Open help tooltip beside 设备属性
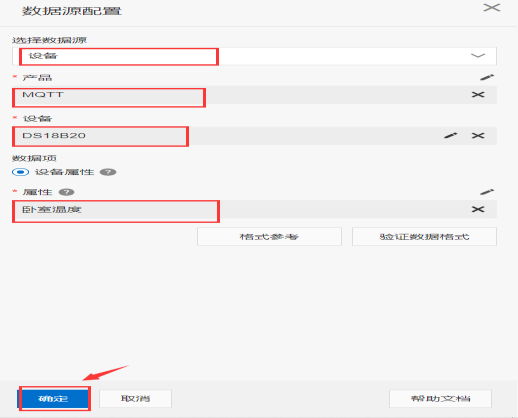 [x=108, y=172]
